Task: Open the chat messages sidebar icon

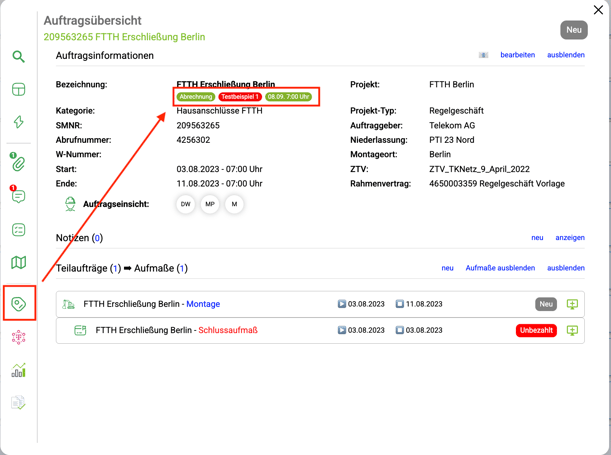Action: pyautogui.click(x=18, y=197)
